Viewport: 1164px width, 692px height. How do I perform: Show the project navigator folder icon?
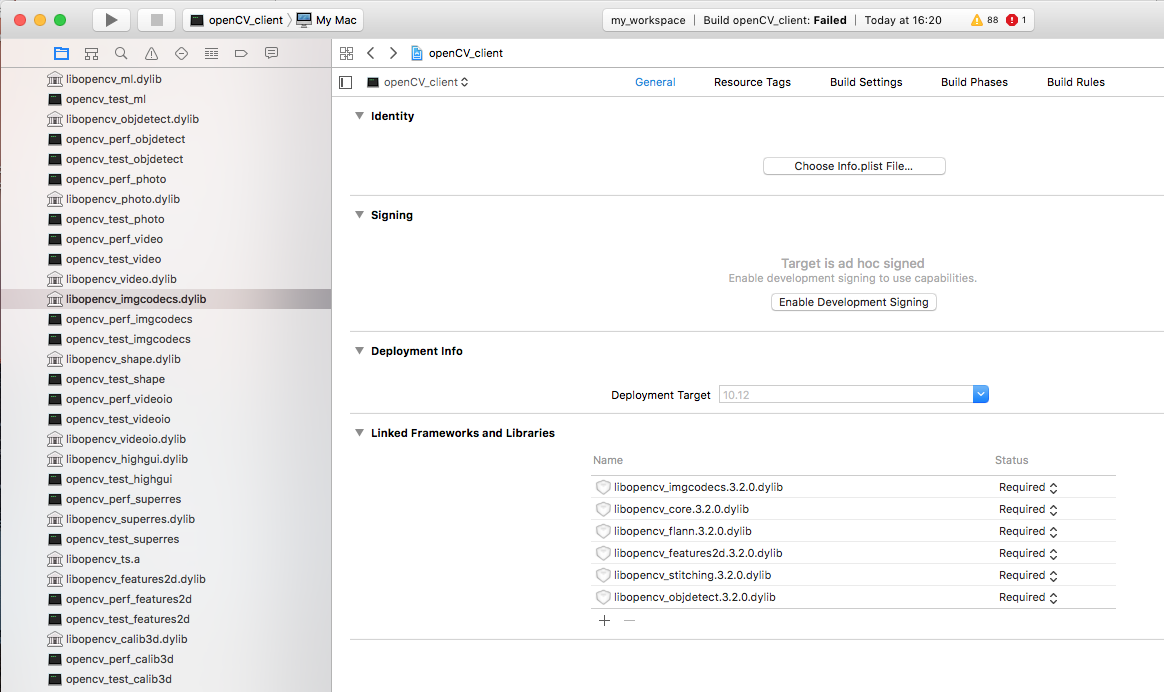62,53
